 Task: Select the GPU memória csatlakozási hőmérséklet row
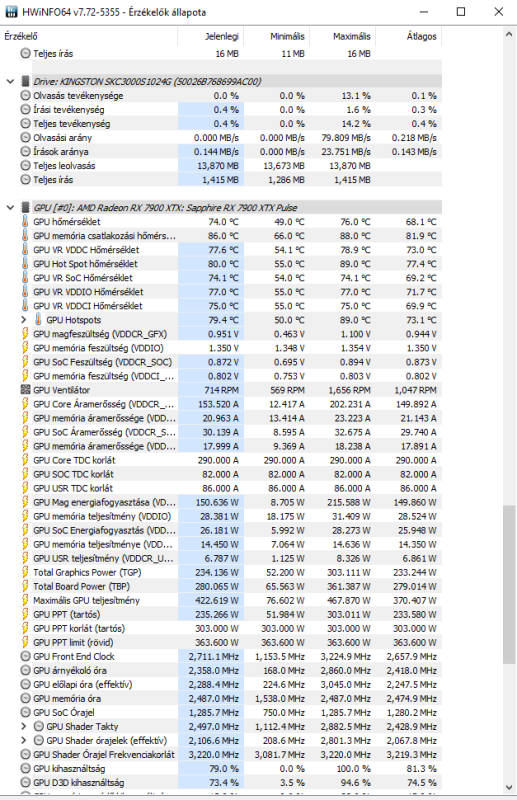pyautogui.click(x=230, y=236)
